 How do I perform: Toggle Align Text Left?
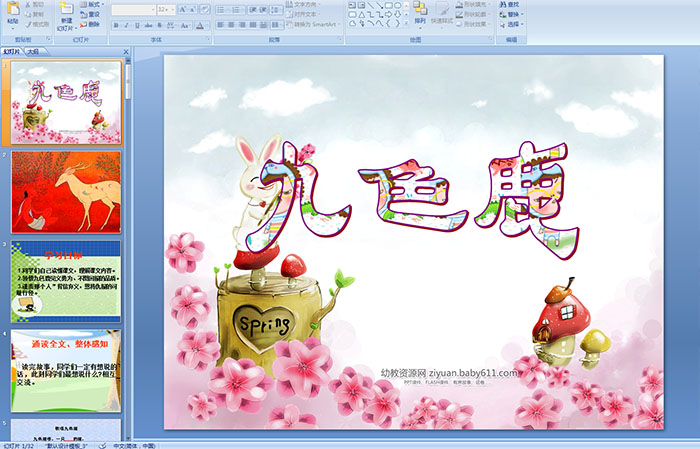tap(221, 25)
